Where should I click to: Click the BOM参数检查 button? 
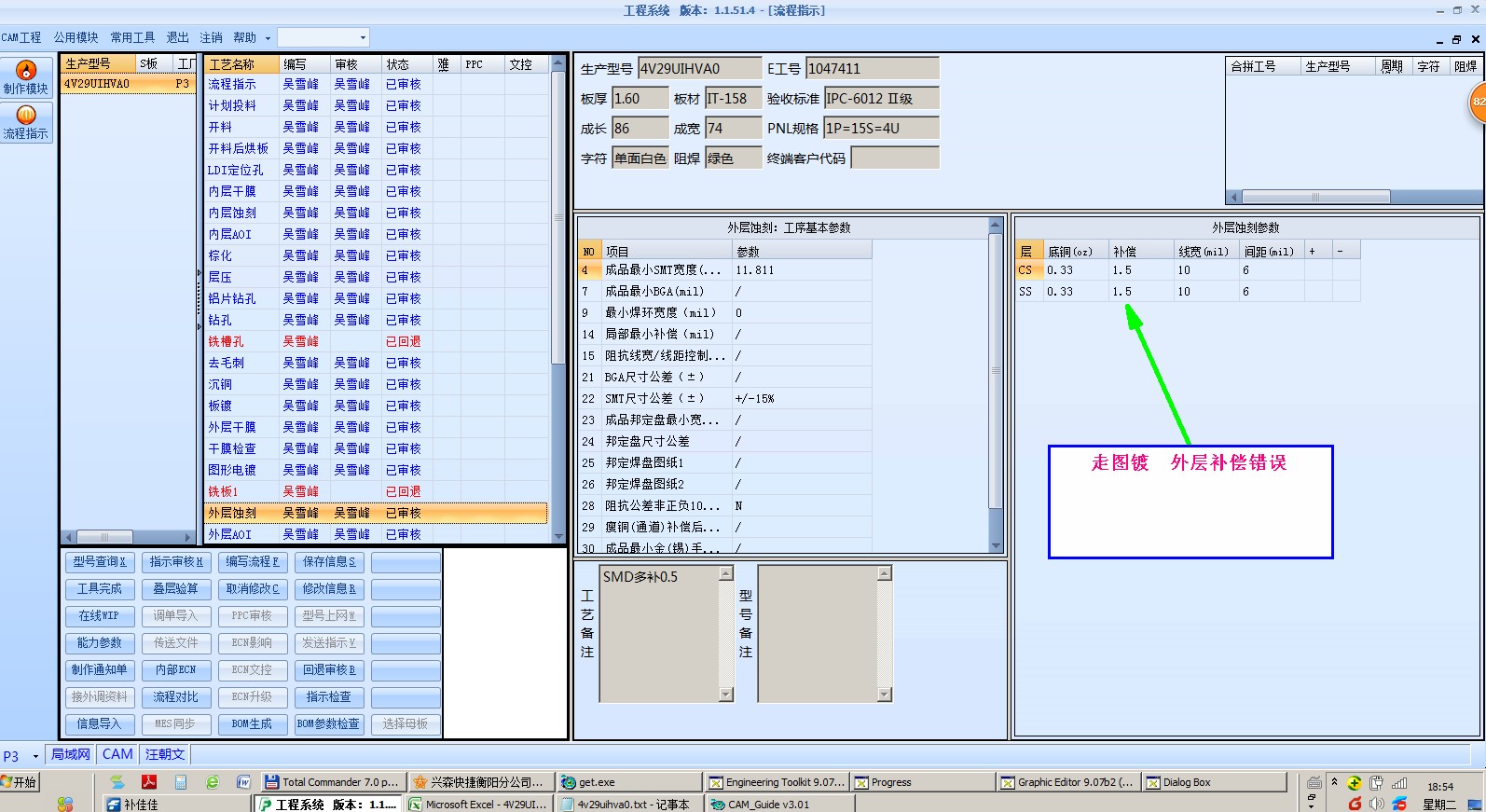[x=329, y=724]
